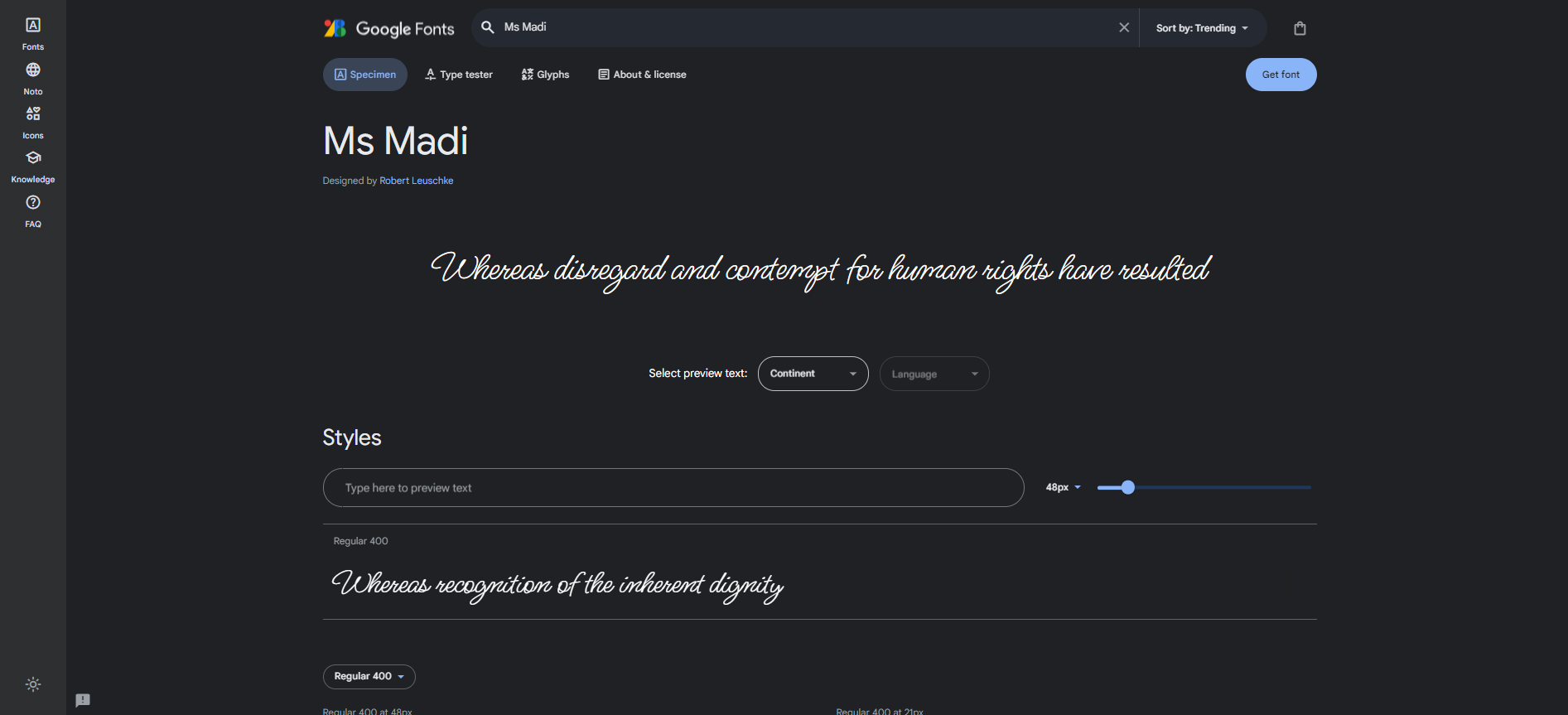Toggle the light/dark theme icon
Viewport: 1568px width, 715px height.
[33, 684]
